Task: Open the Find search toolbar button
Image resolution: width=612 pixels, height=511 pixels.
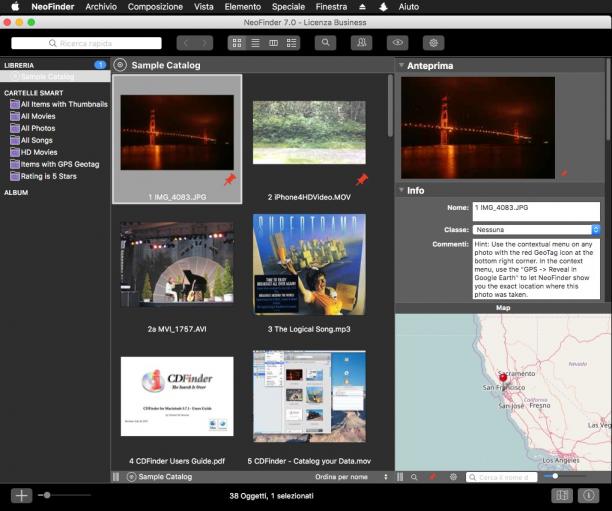Action: tap(326, 43)
